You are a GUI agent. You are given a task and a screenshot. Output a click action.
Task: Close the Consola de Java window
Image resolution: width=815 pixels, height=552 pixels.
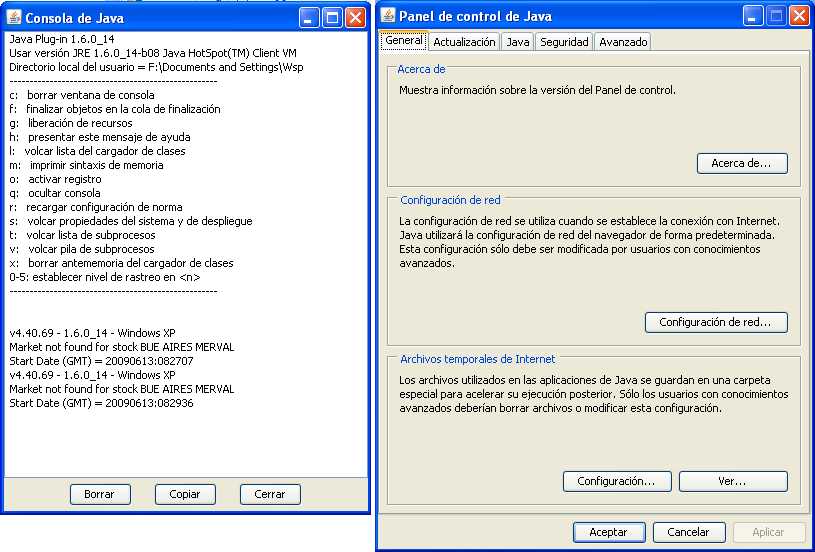[x=356, y=18]
